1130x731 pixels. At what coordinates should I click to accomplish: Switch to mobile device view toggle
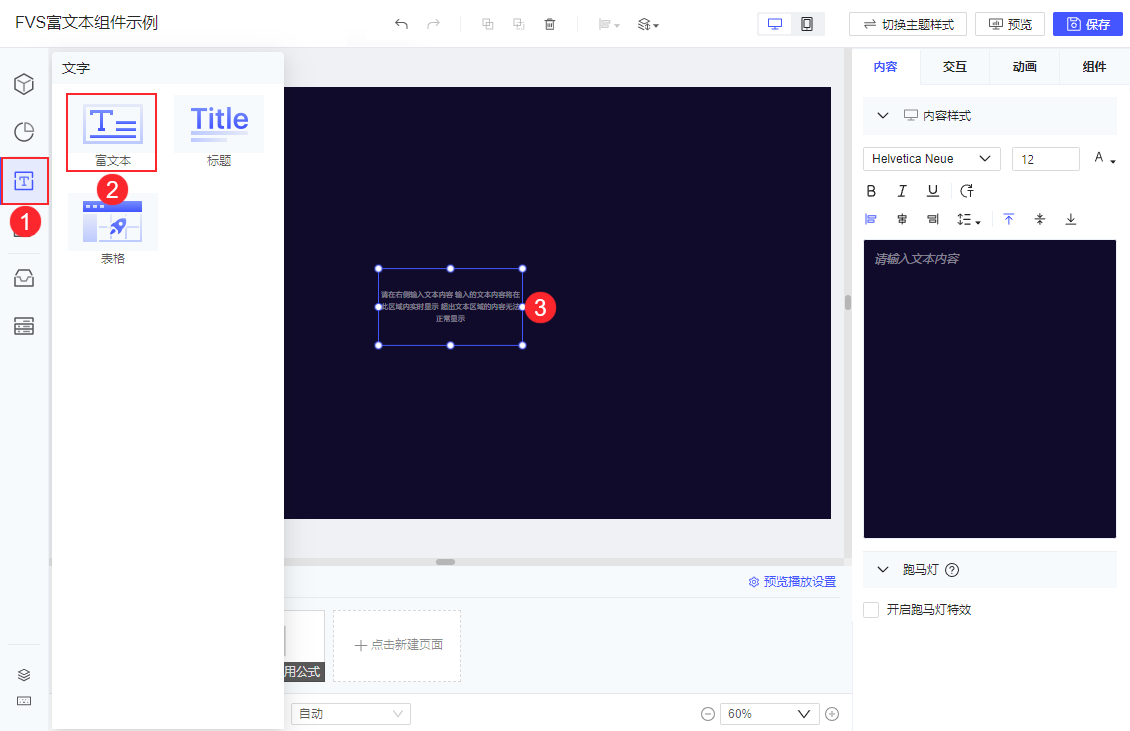coord(807,25)
